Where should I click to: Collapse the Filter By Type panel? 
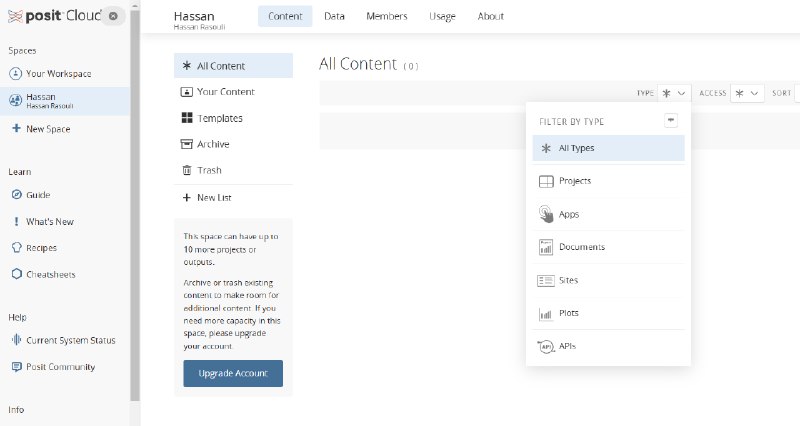point(671,120)
